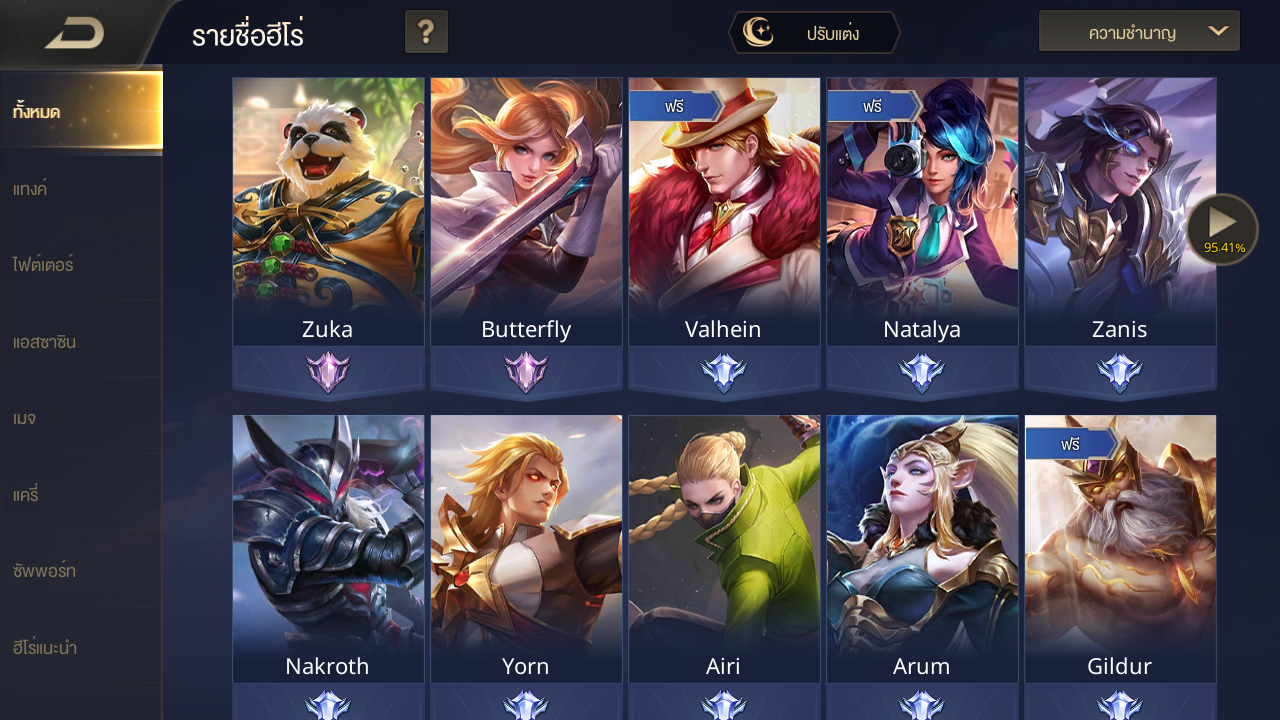1280x720 pixels.
Task: Select the Airi hero card
Action: pyautogui.click(x=724, y=550)
